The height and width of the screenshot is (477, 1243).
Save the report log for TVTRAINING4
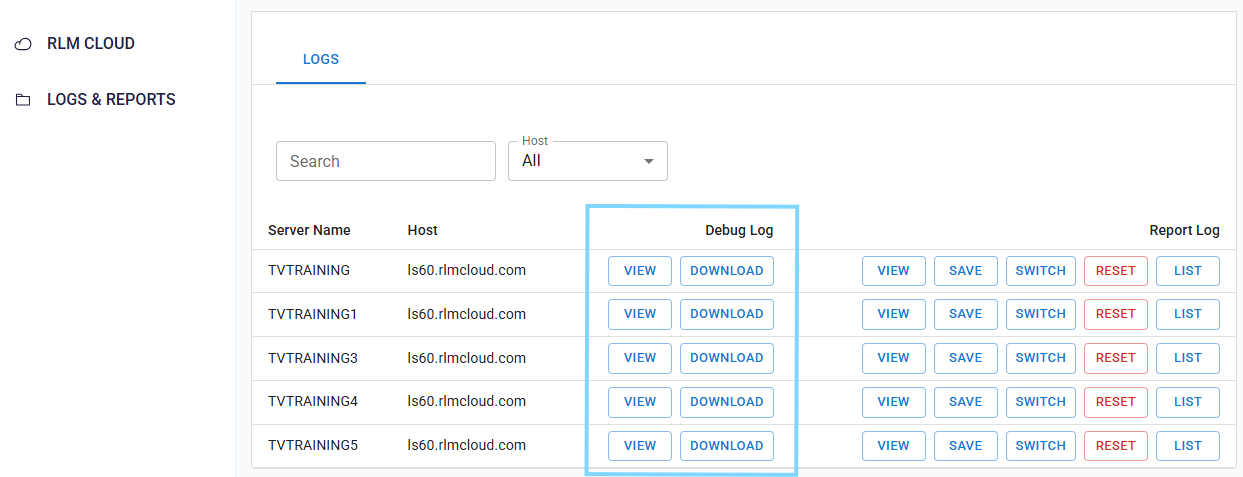point(966,402)
